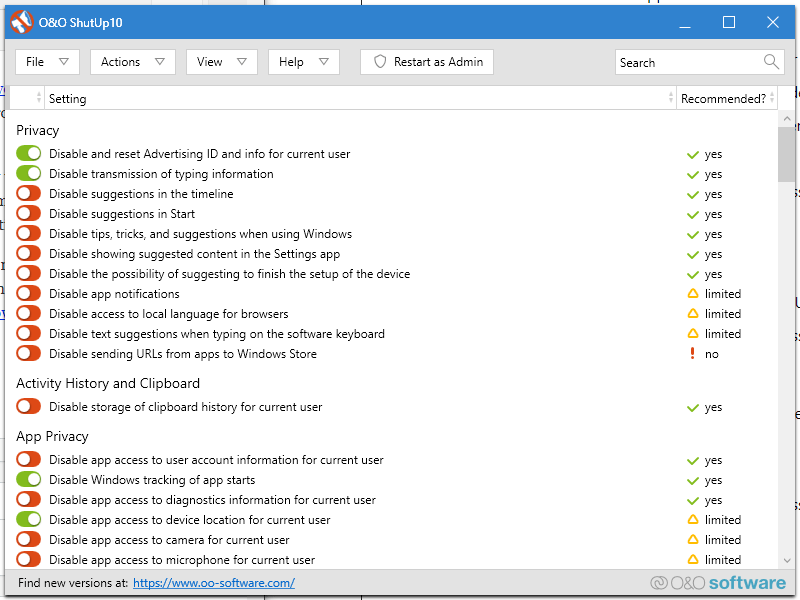Click green checkmark in suggestions in Start row
This screenshot has height=600, width=800.
pyautogui.click(x=692, y=214)
